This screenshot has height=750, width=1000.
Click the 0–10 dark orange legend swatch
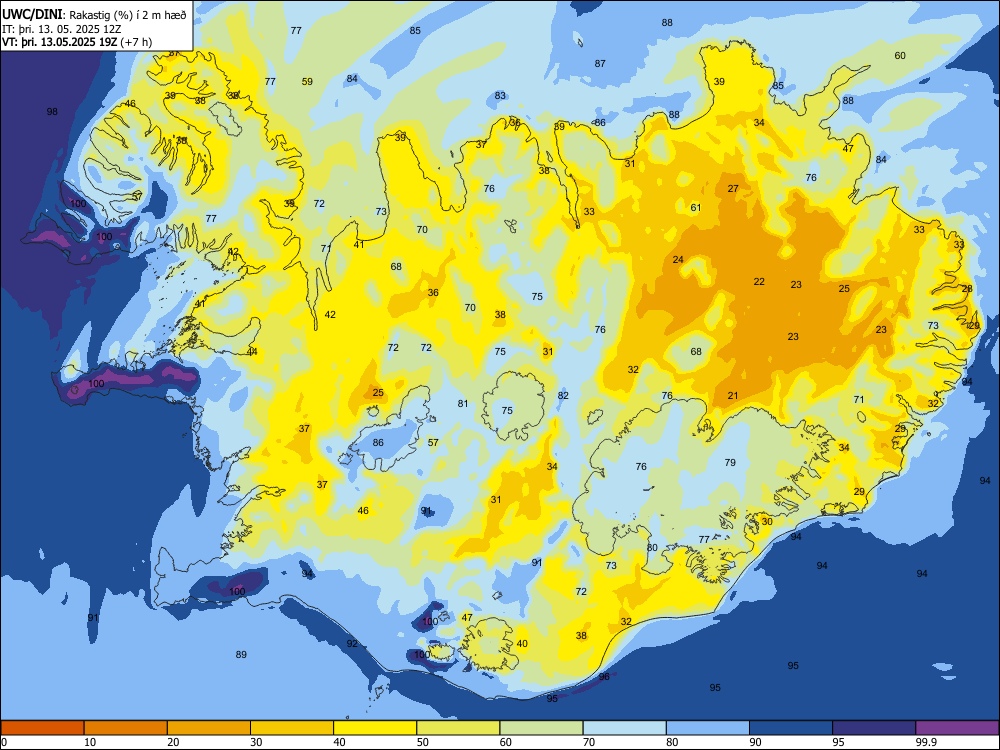[42, 728]
